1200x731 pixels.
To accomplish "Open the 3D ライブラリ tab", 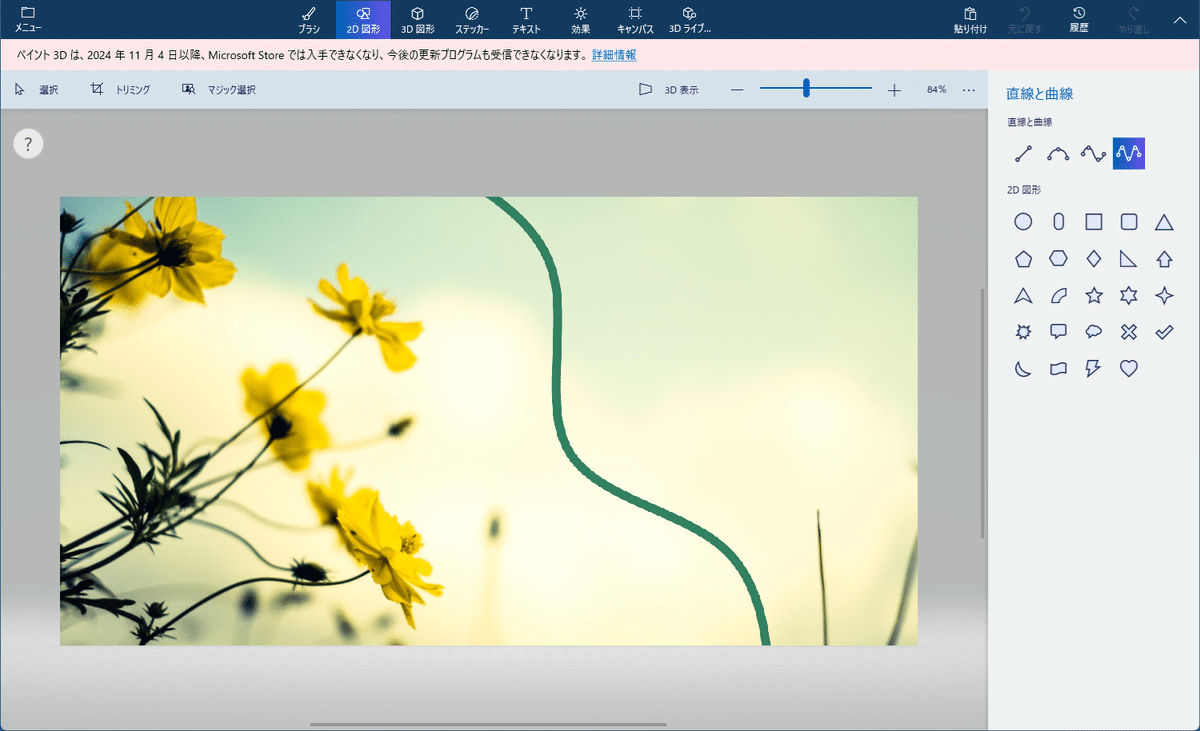I will click(690, 19).
